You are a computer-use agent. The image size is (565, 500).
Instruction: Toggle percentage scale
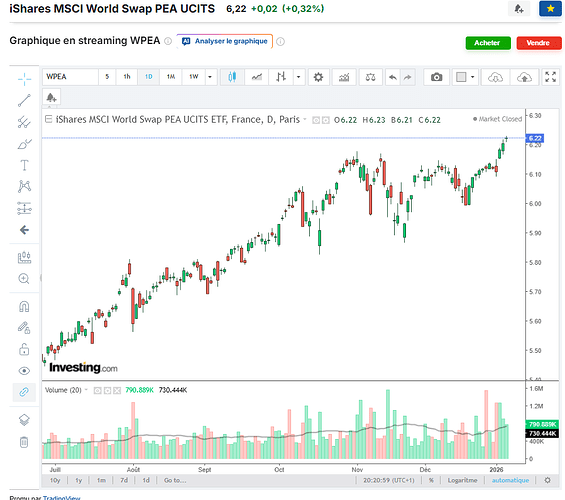(x=431, y=480)
